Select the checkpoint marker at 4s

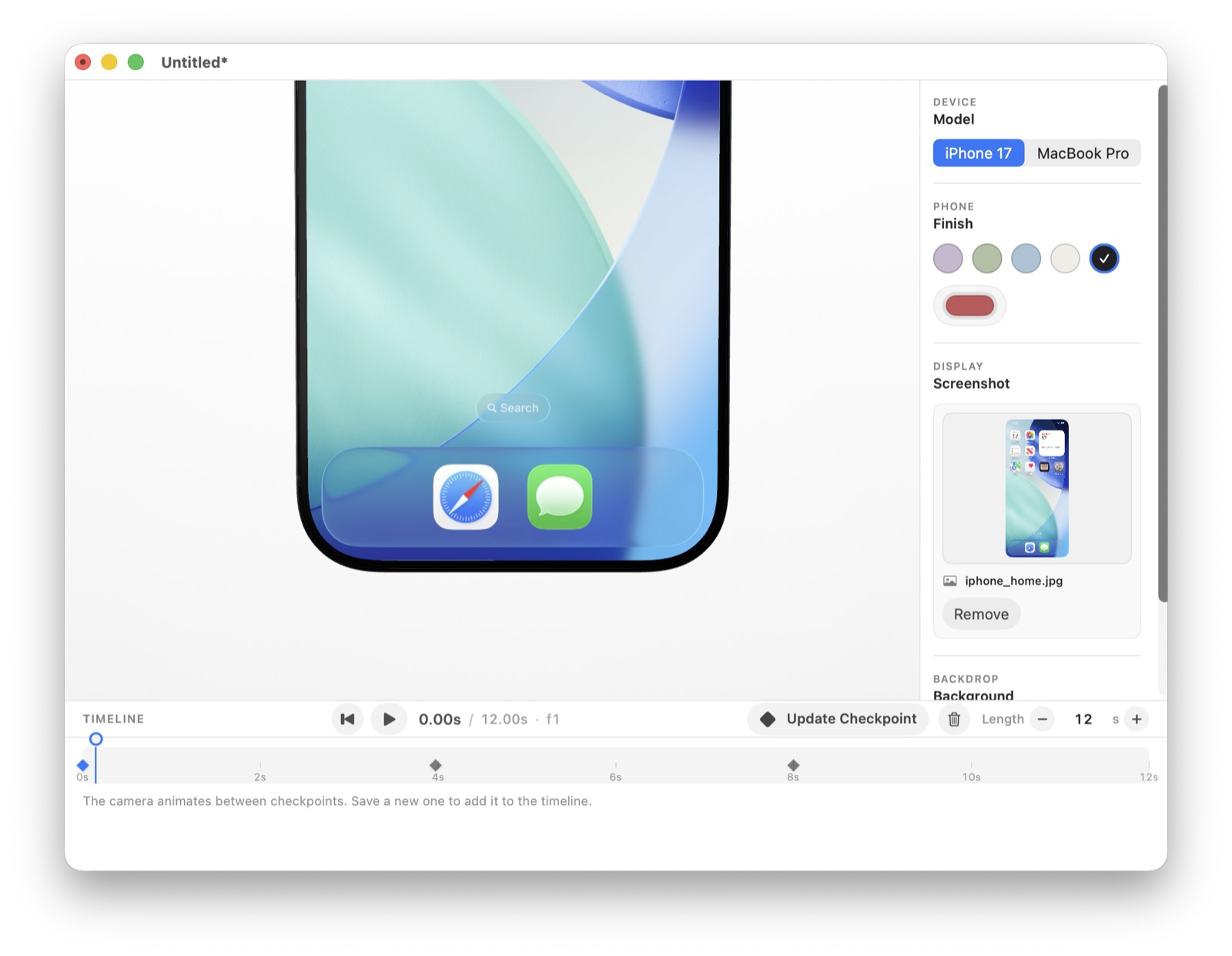click(436, 765)
